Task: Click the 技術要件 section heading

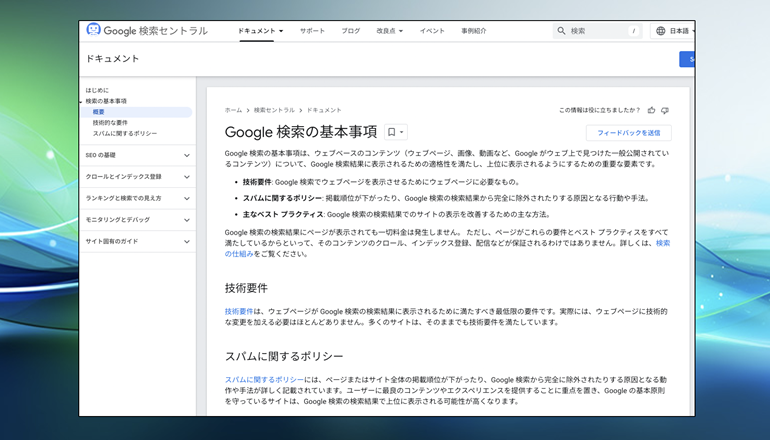Action: (246, 288)
